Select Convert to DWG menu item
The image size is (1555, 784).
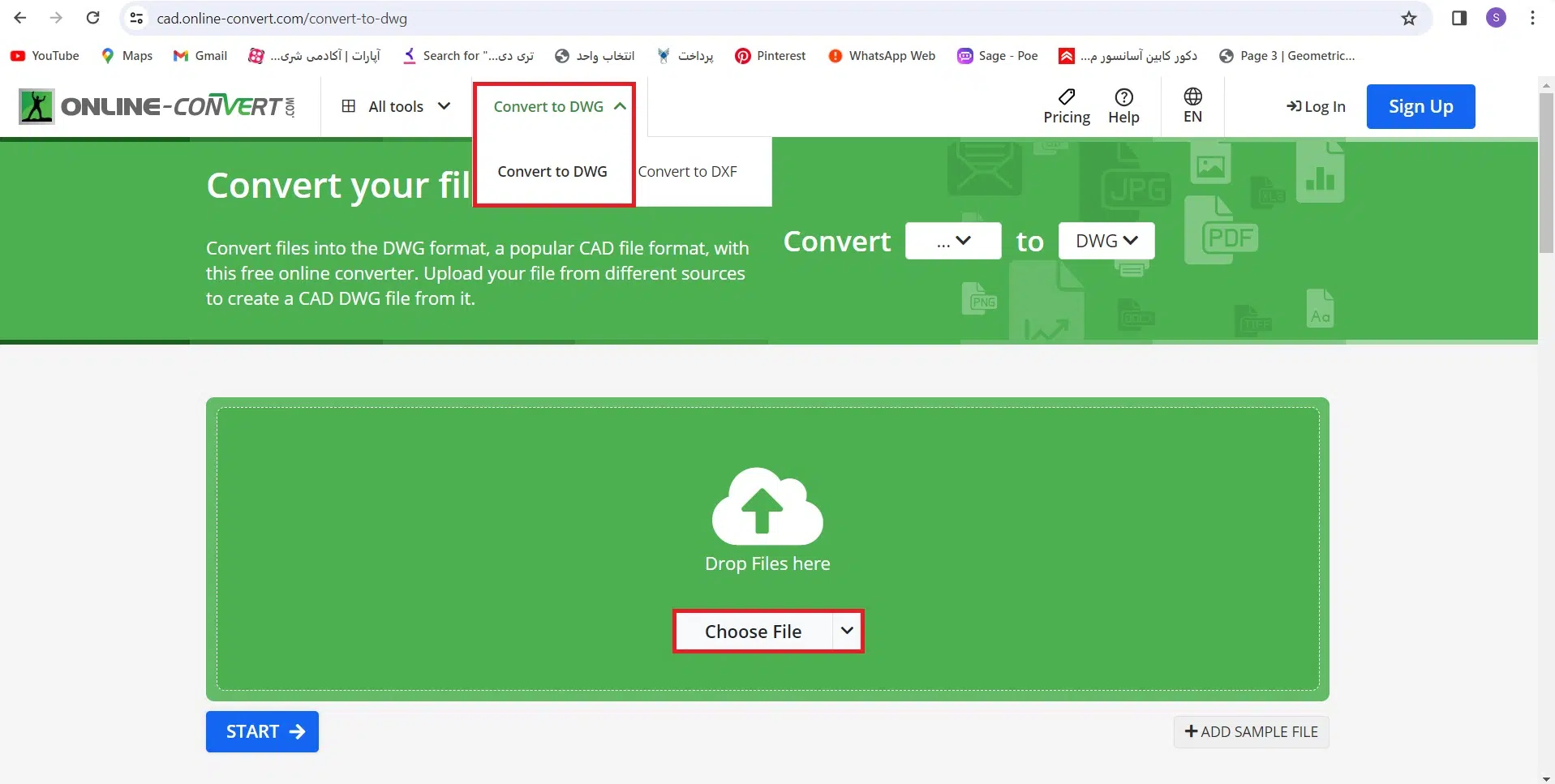(552, 172)
